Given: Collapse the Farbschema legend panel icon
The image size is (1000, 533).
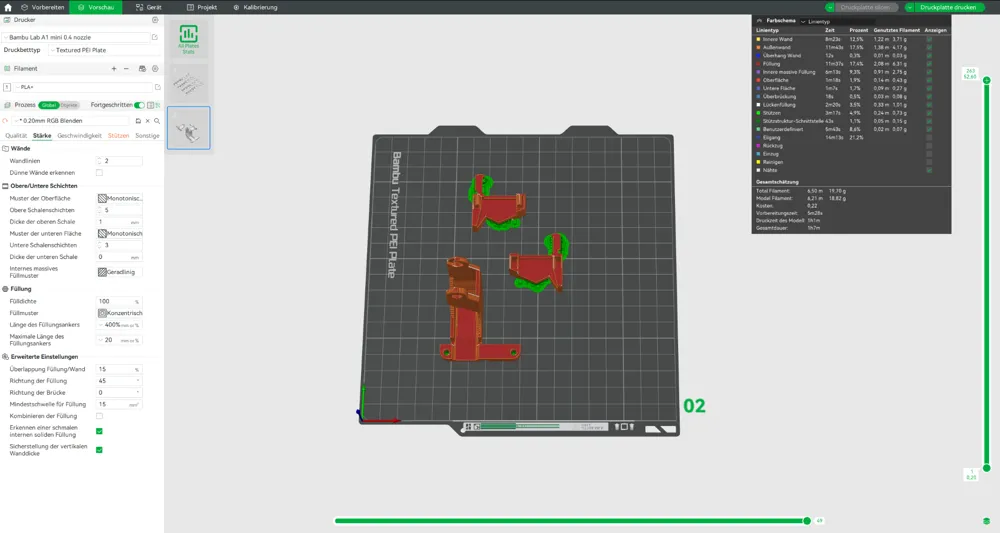Looking at the screenshot, I should (759, 20).
